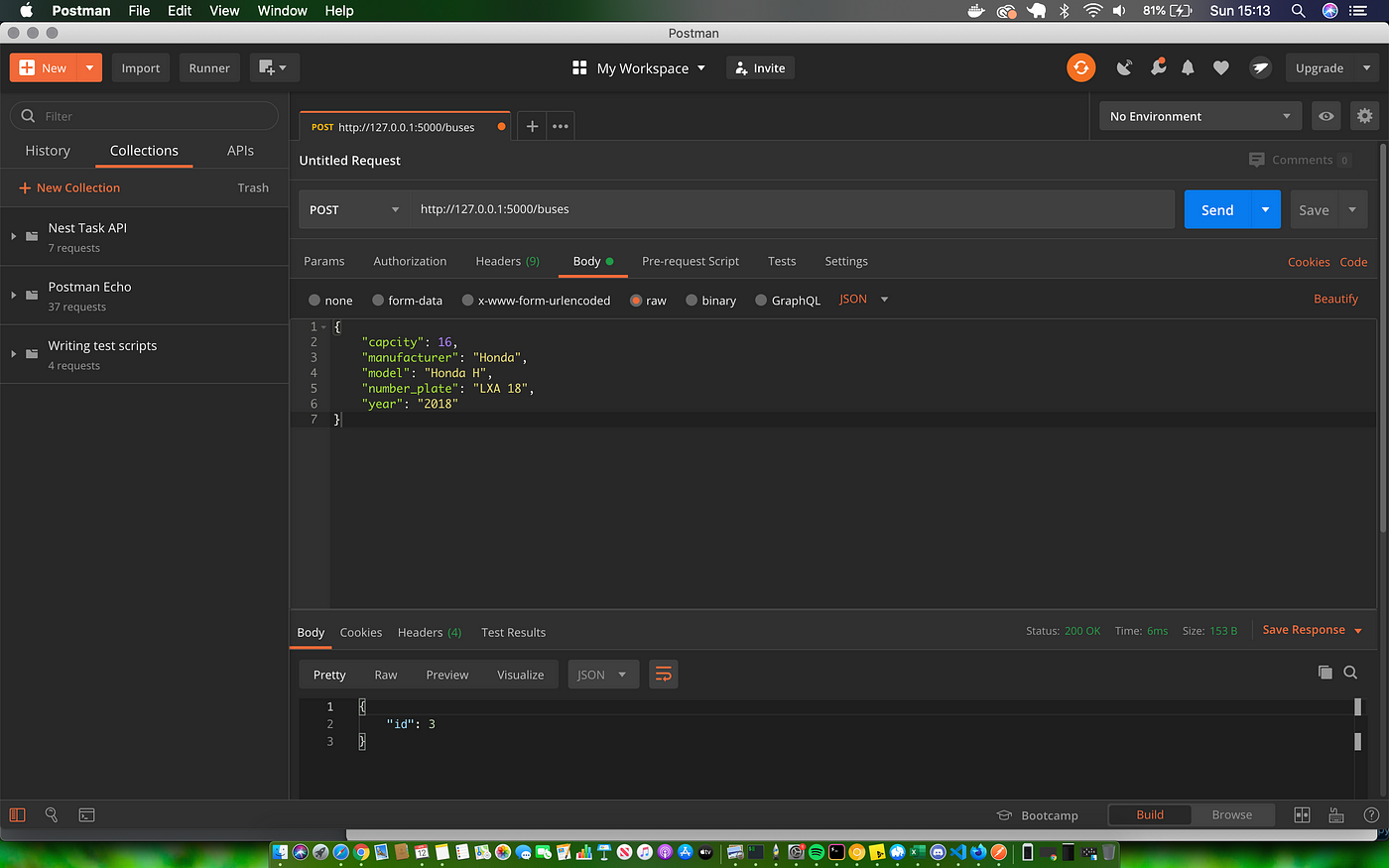Switch to Build mode toggle

[x=1150, y=814]
